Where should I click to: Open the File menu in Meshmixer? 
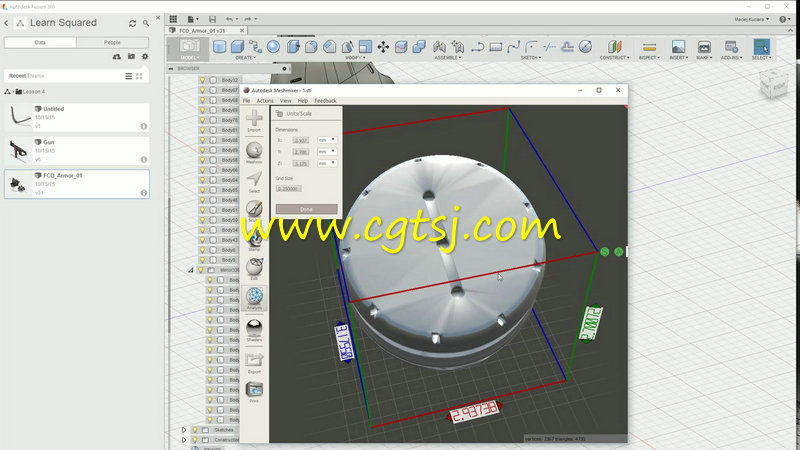[x=246, y=101]
